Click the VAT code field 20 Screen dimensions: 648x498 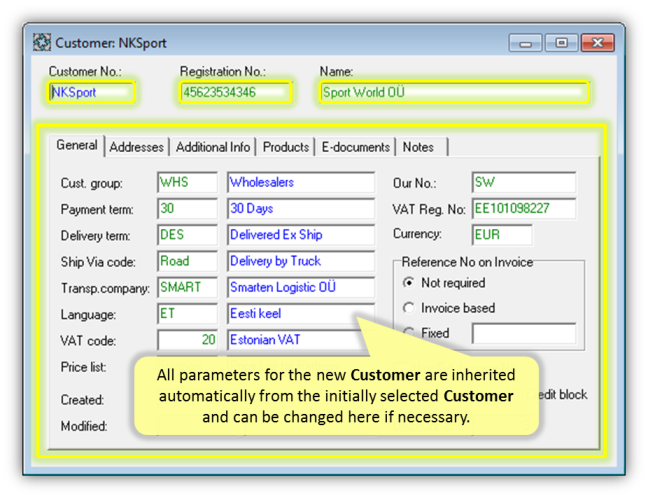point(187,340)
